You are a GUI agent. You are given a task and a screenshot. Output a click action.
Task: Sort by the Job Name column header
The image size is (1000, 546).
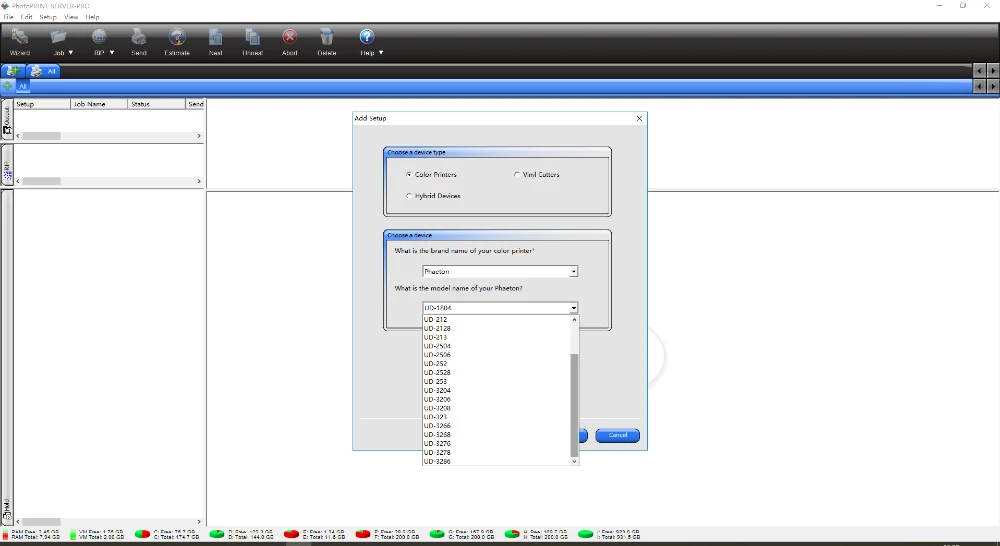click(x=99, y=103)
